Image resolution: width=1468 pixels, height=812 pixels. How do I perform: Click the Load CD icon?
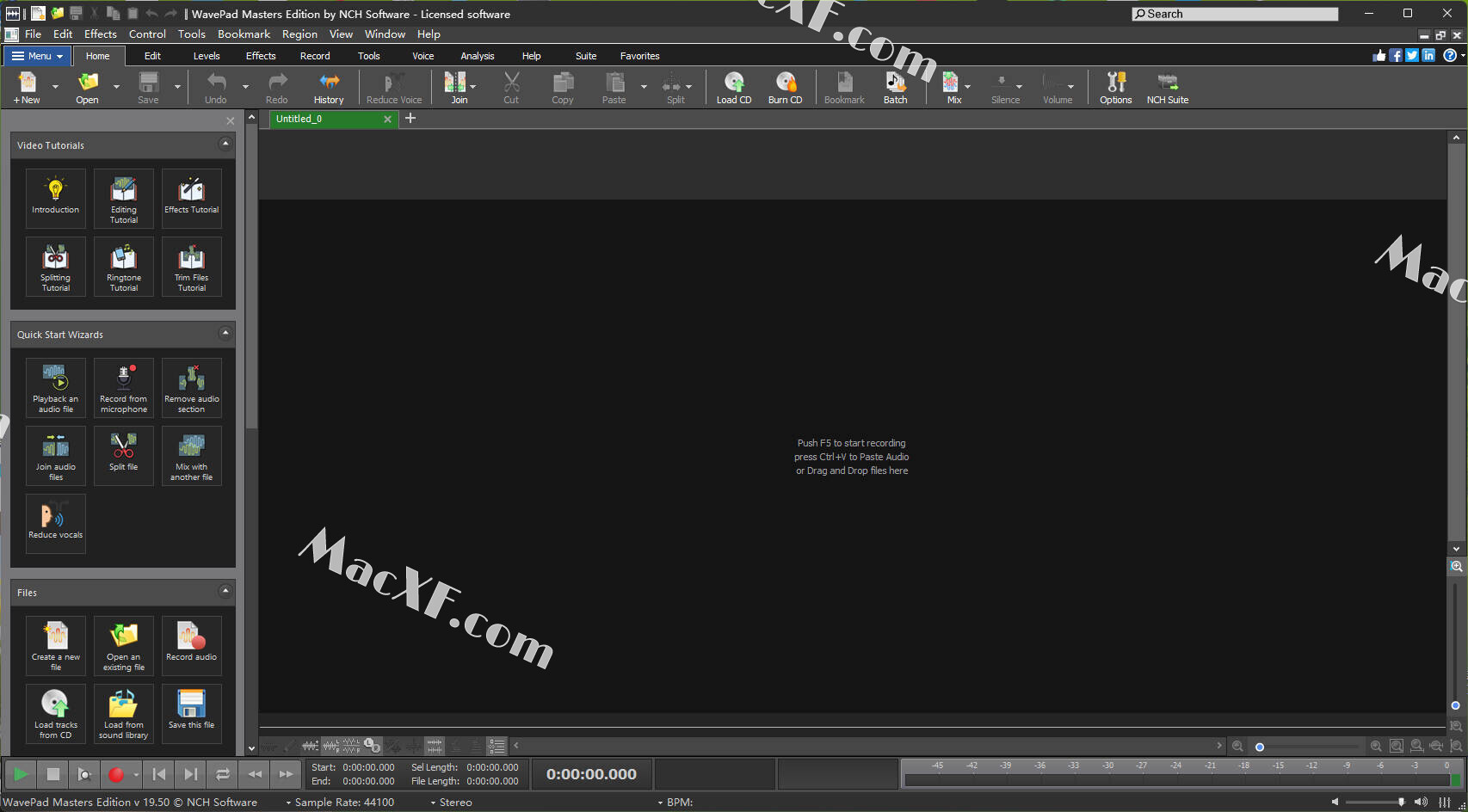tap(734, 88)
